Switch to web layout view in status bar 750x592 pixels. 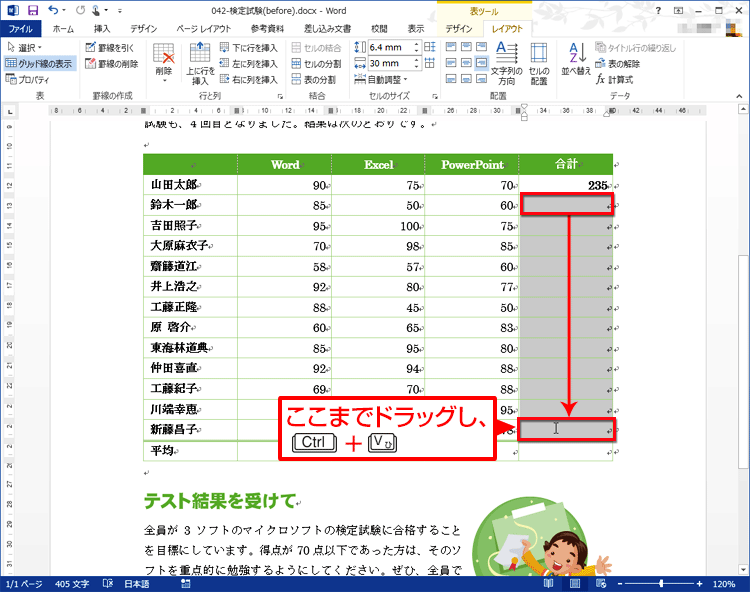point(601,583)
